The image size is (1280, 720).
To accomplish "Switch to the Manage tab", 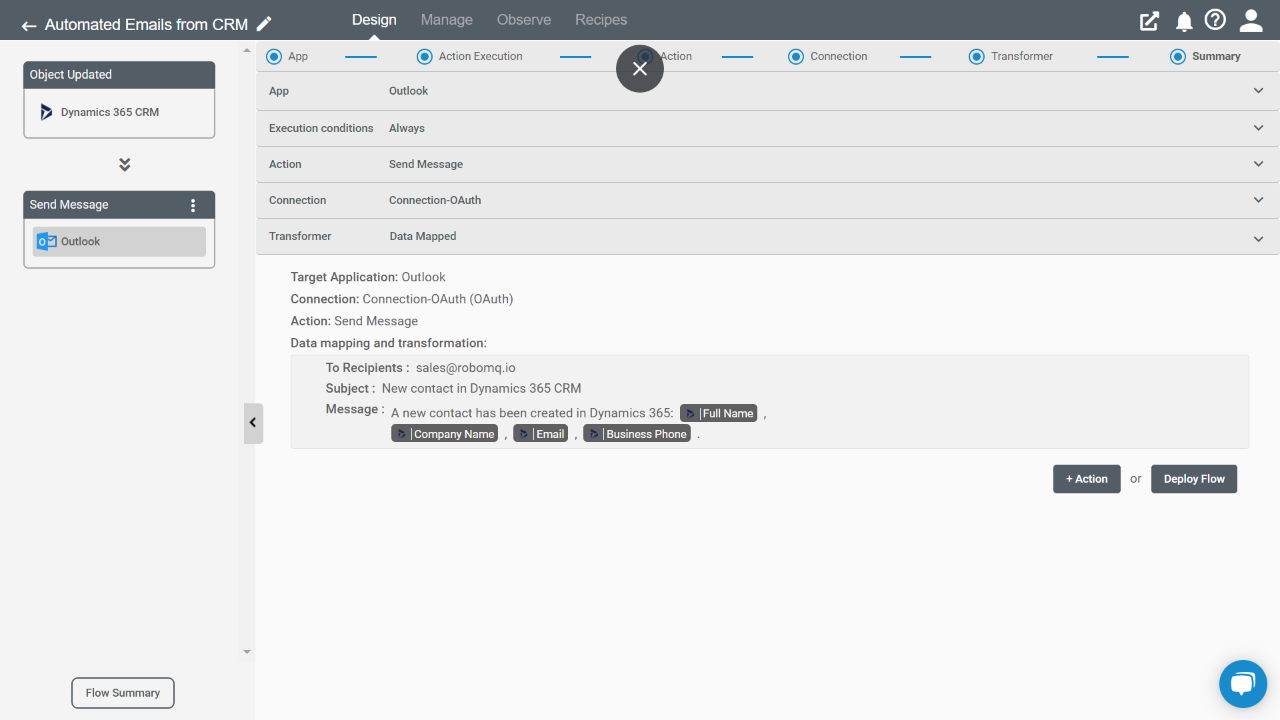I will click(447, 20).
